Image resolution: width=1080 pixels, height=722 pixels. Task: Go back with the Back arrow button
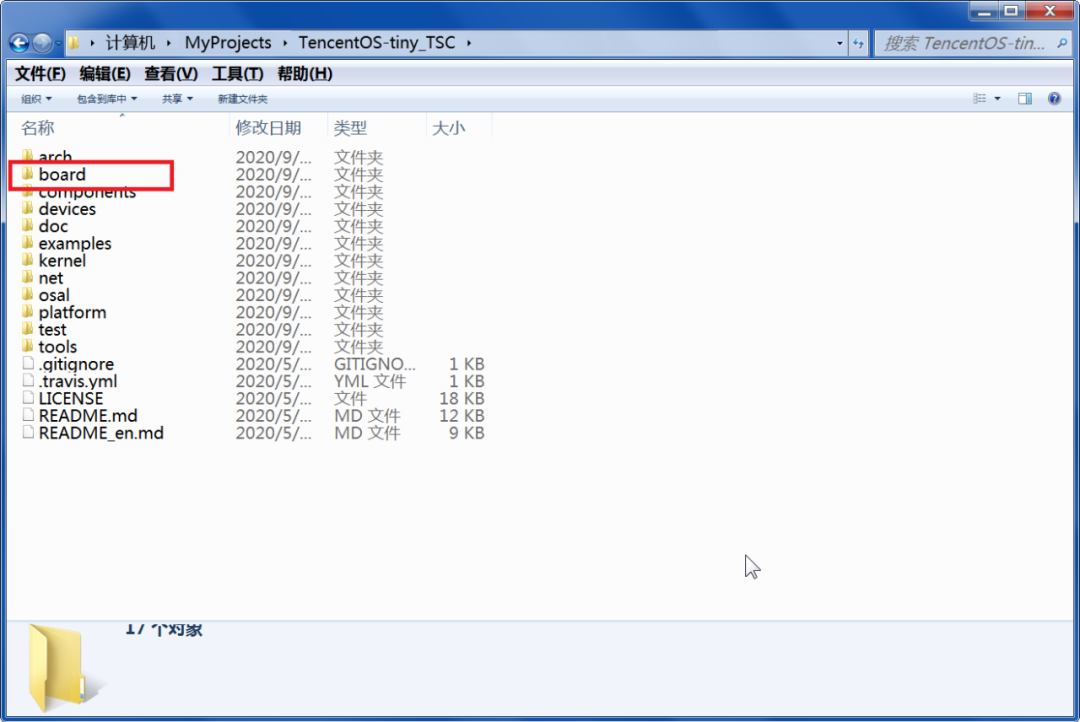click(19, 43)
